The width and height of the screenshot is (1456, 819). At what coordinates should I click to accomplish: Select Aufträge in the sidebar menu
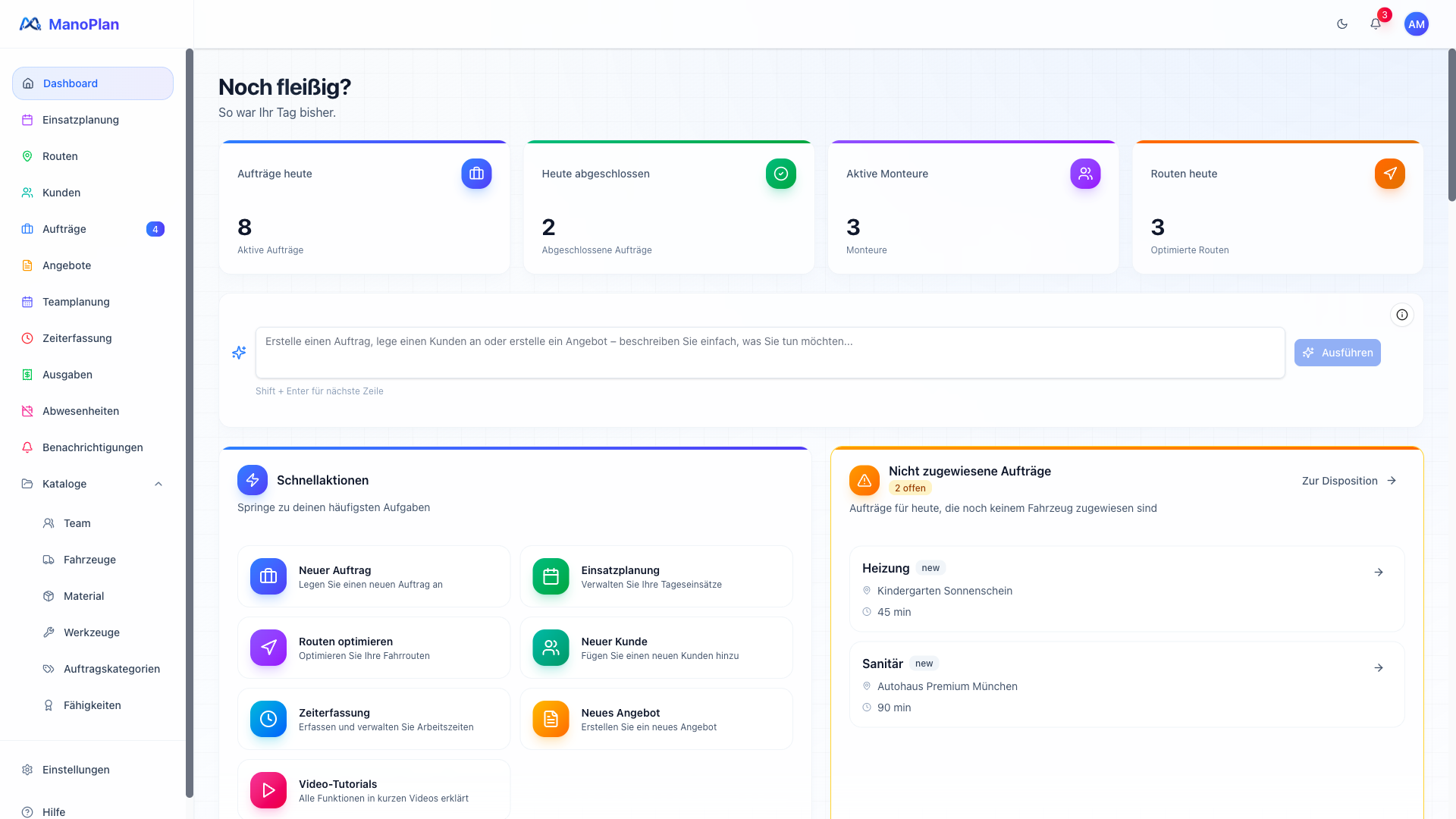[64, 229]
